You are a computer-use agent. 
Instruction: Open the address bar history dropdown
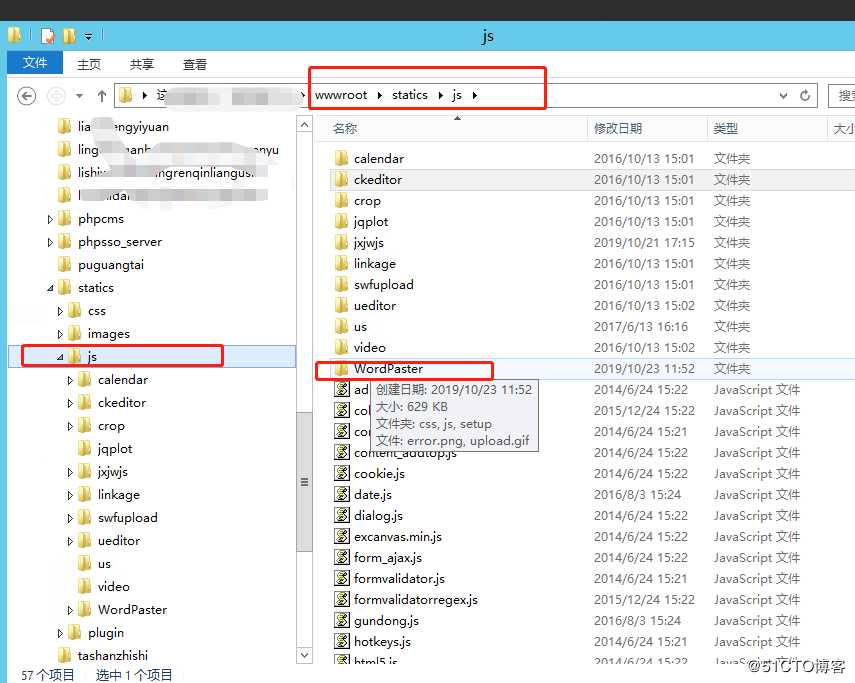783,95
